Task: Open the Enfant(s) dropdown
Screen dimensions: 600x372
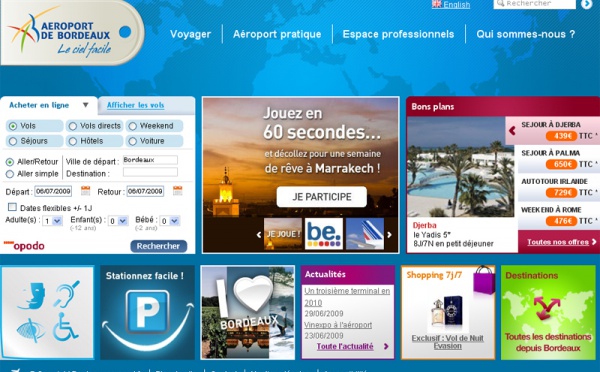Action: (118, 221)
